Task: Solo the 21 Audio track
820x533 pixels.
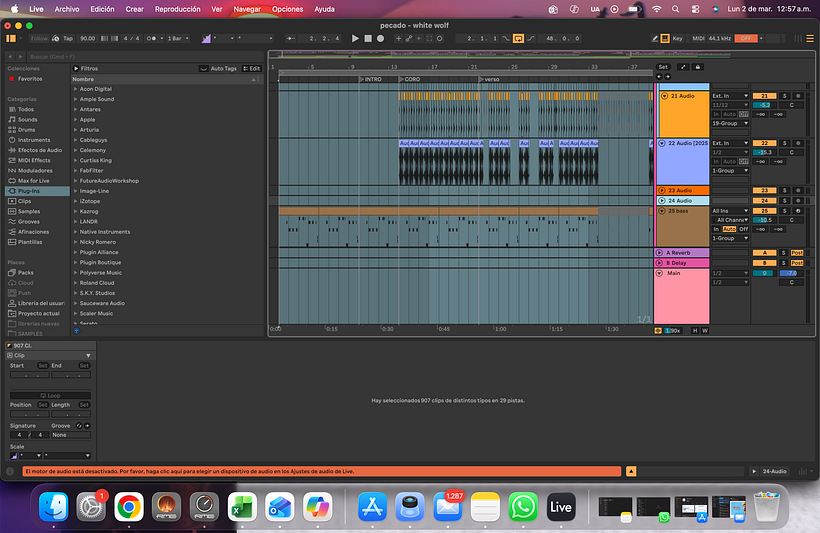Action: click(783, 95)
